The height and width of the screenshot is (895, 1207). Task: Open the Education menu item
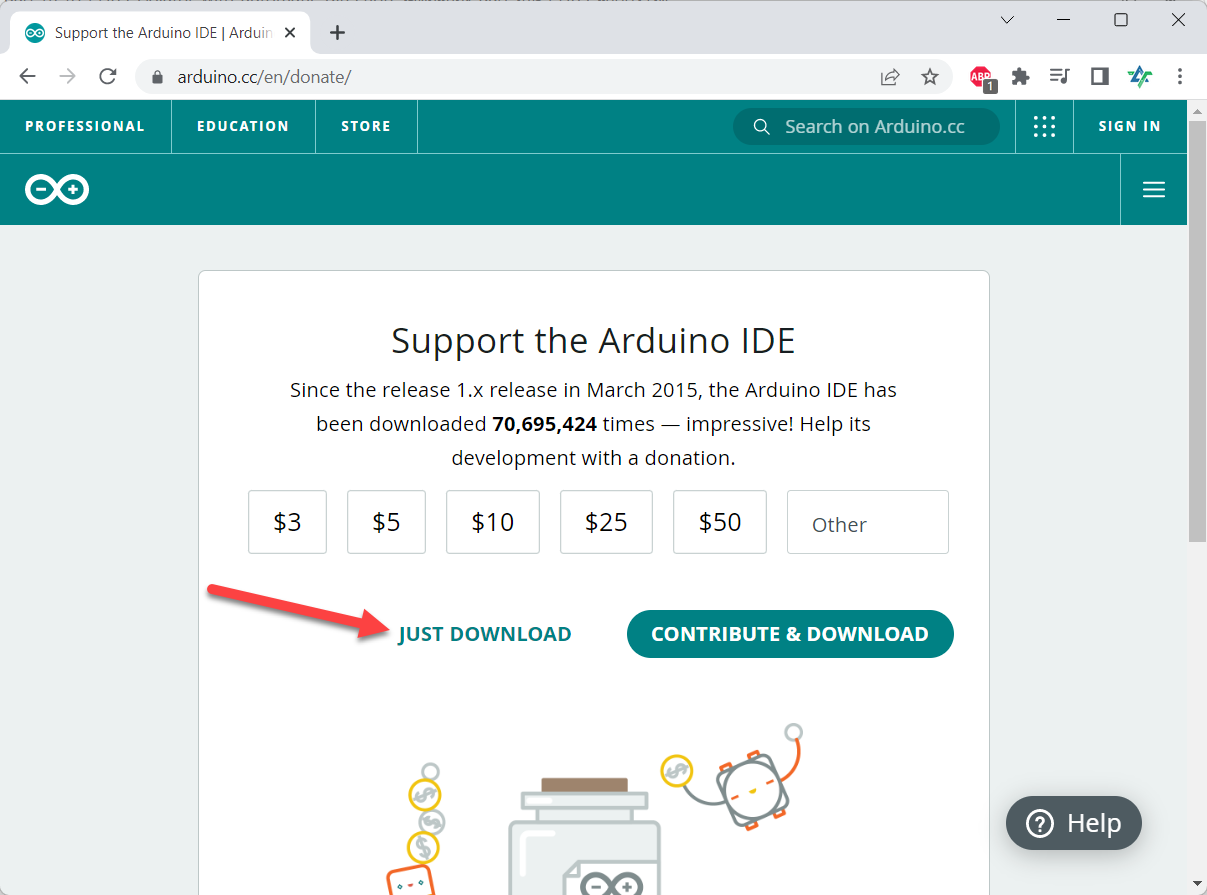point(243,126)
